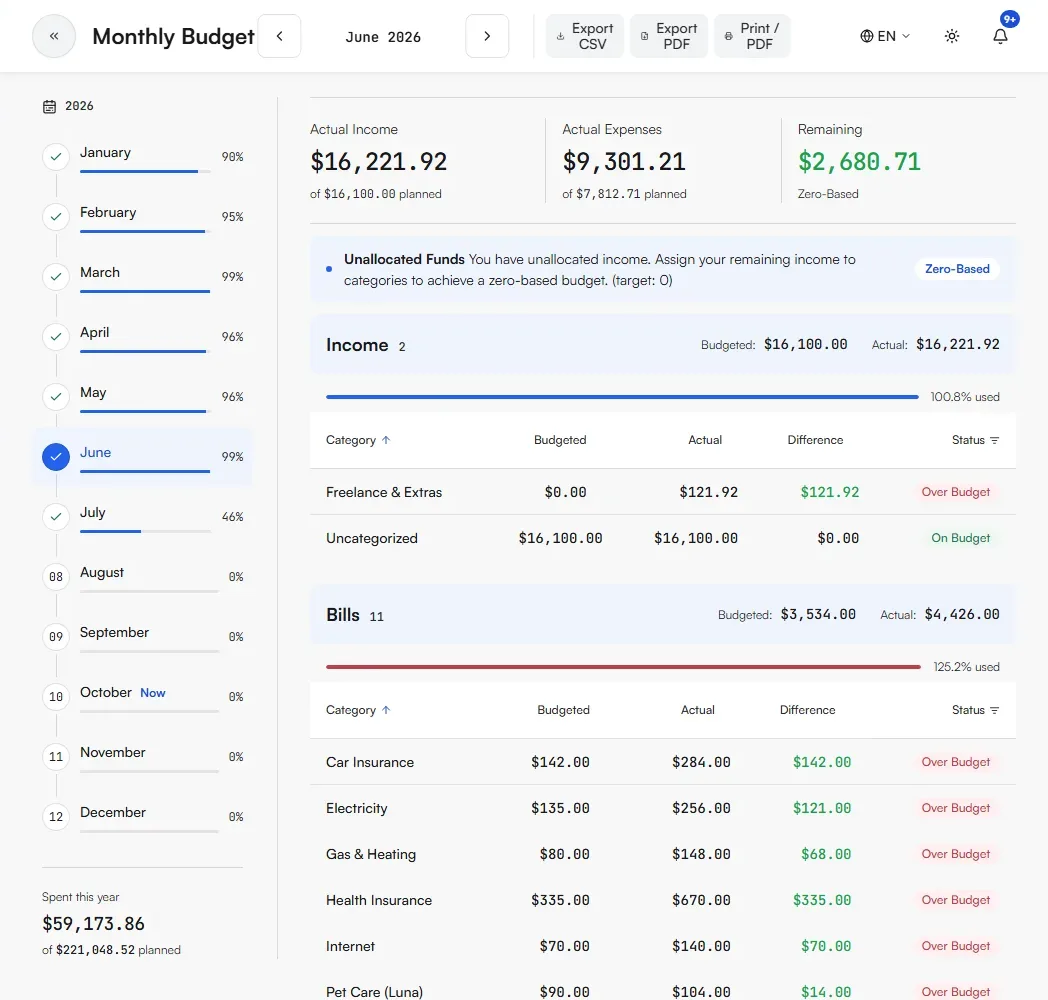The image size is (1048, 1000).
Task: Open the Electricity row
Action: (662, 808)
